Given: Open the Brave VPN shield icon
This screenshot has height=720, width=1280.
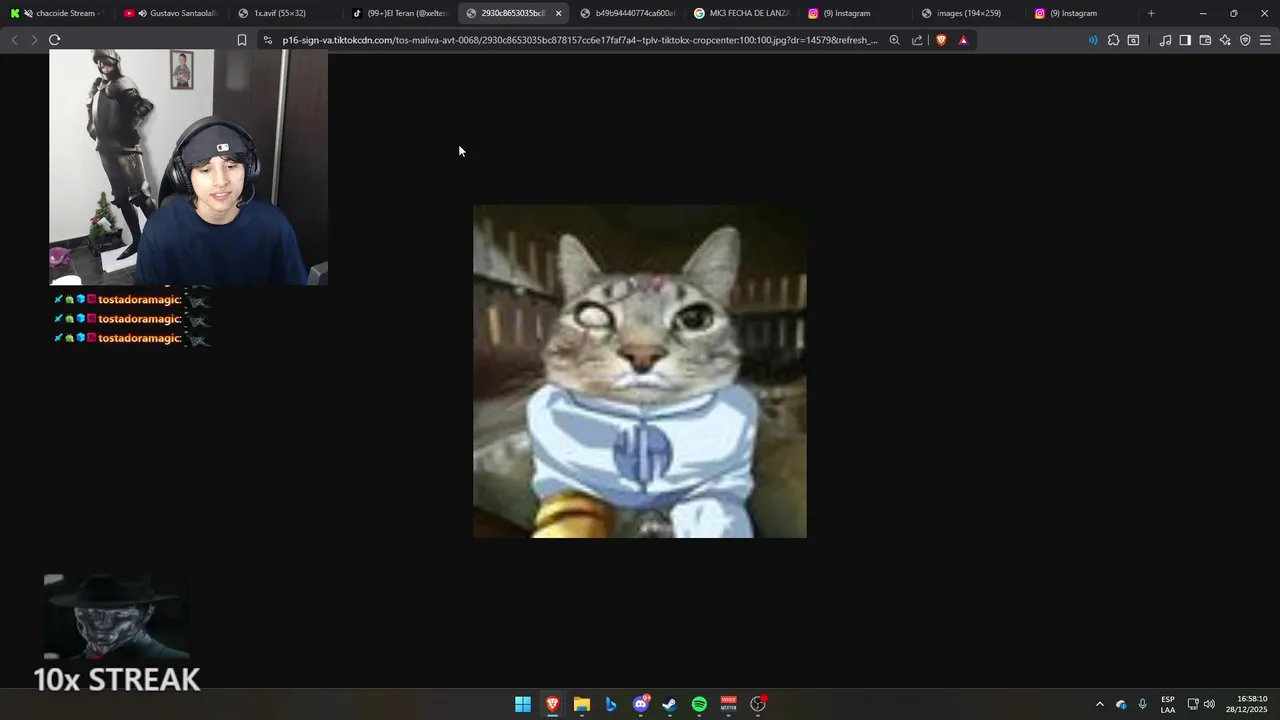Looking at the screenshot, I should point(1245,40).
